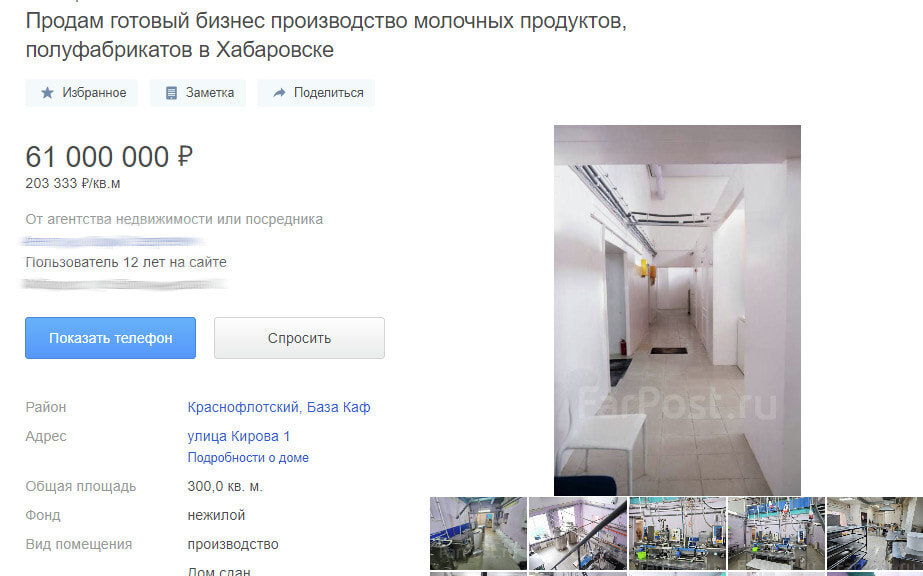Click the Спросить button
The image size is (923, 576).
(299, 338)
